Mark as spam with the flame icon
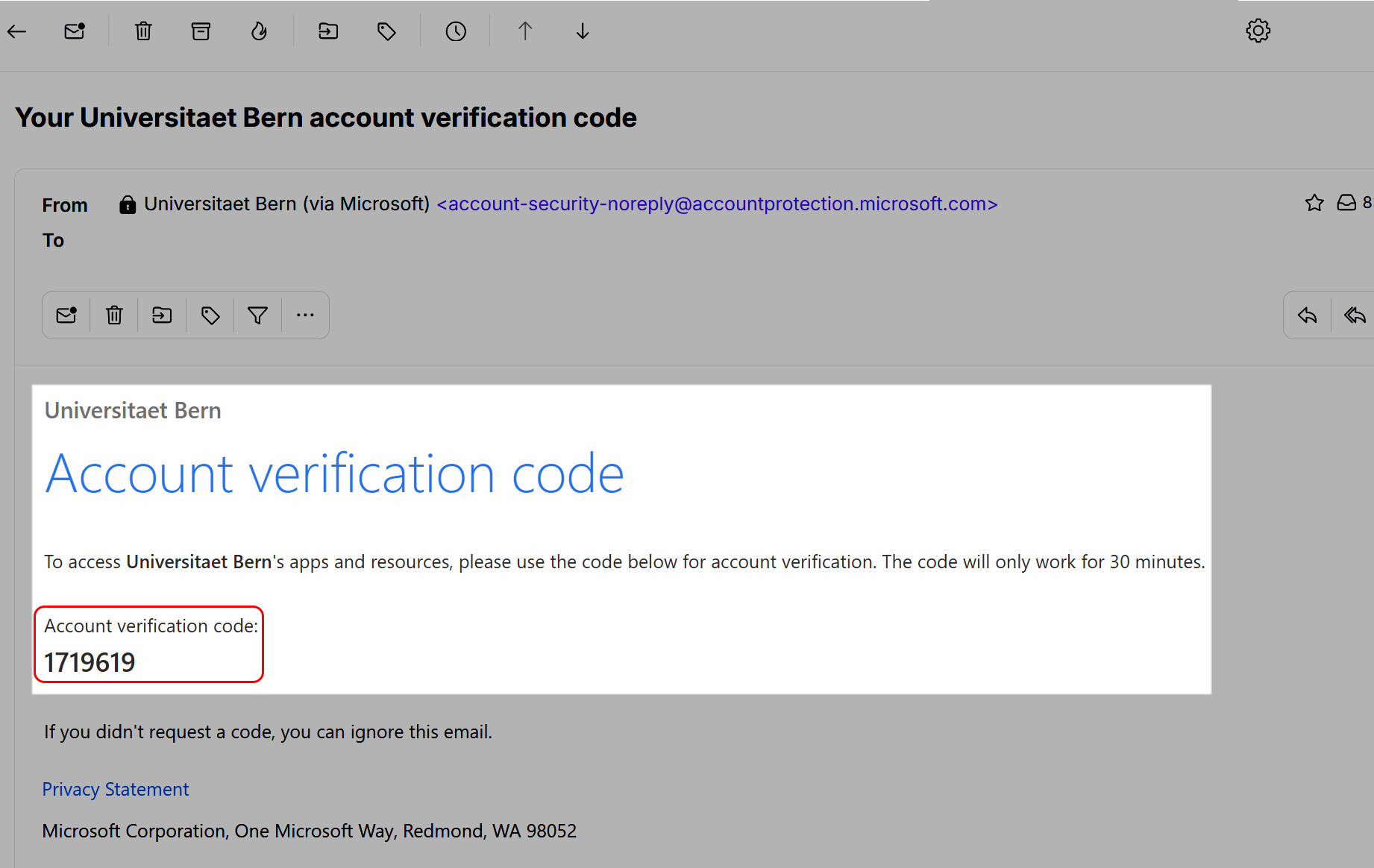This screenshot has width=1374, height=868. coord(259,31)
